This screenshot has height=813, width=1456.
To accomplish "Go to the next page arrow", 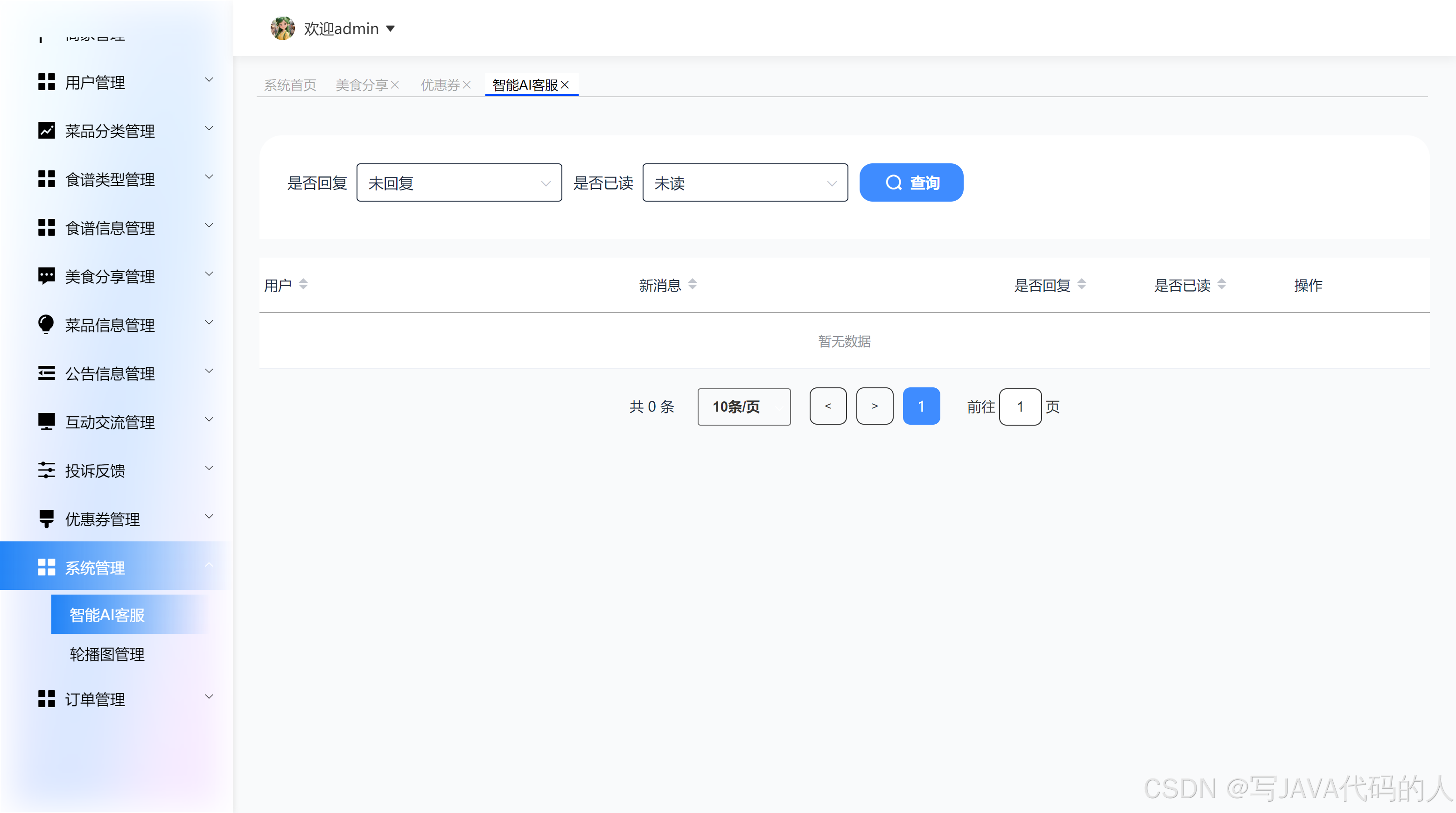I will tap(875, 406).
